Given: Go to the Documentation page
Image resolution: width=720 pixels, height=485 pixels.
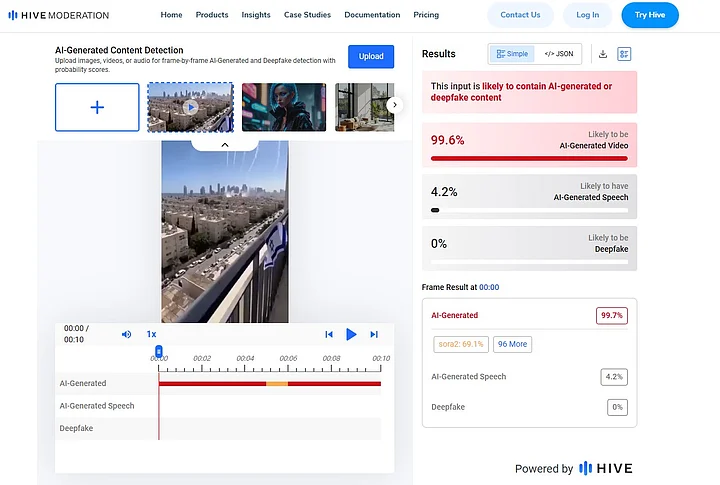Looking at the screenshot, I should [x=372, y=15].
